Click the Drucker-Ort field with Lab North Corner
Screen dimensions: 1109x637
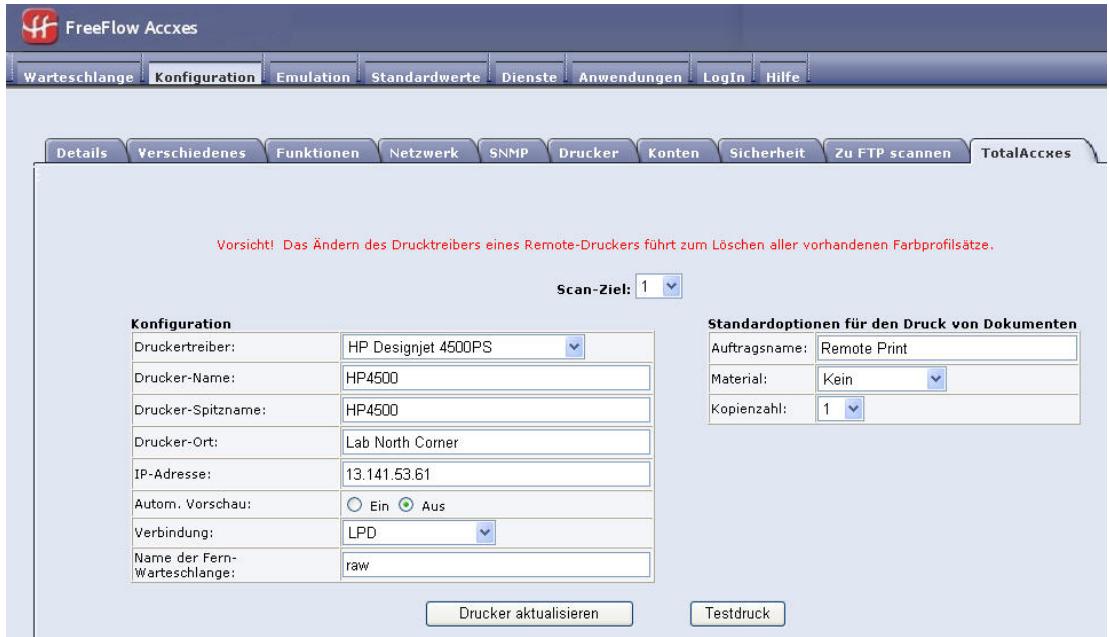pyautogui.click(x=496, y=442)
